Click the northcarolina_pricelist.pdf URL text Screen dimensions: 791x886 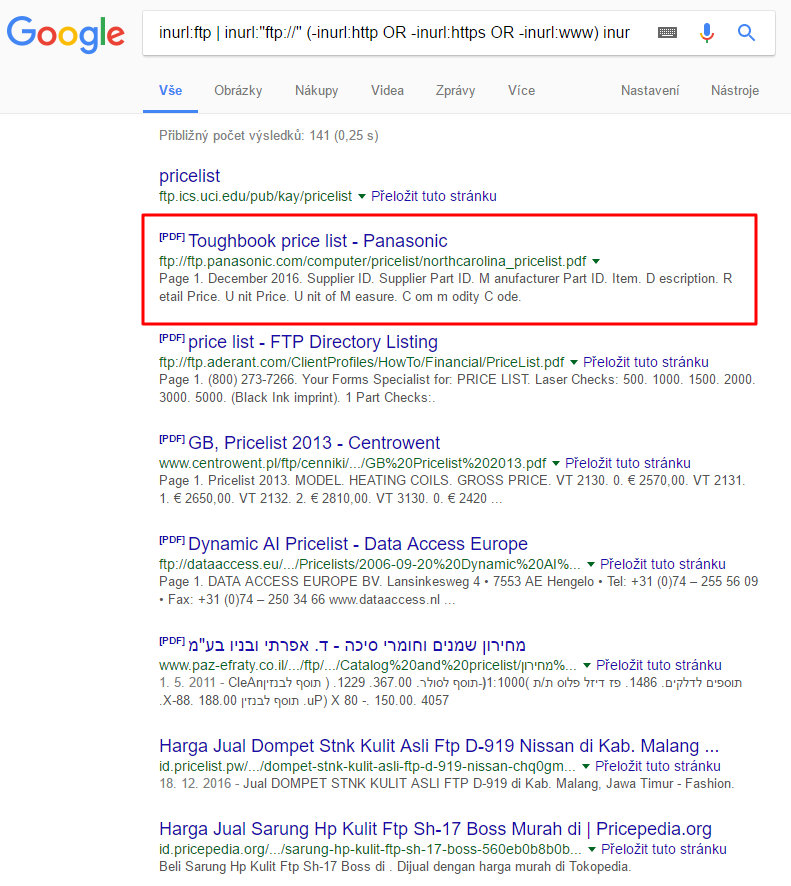click(373, 261)
